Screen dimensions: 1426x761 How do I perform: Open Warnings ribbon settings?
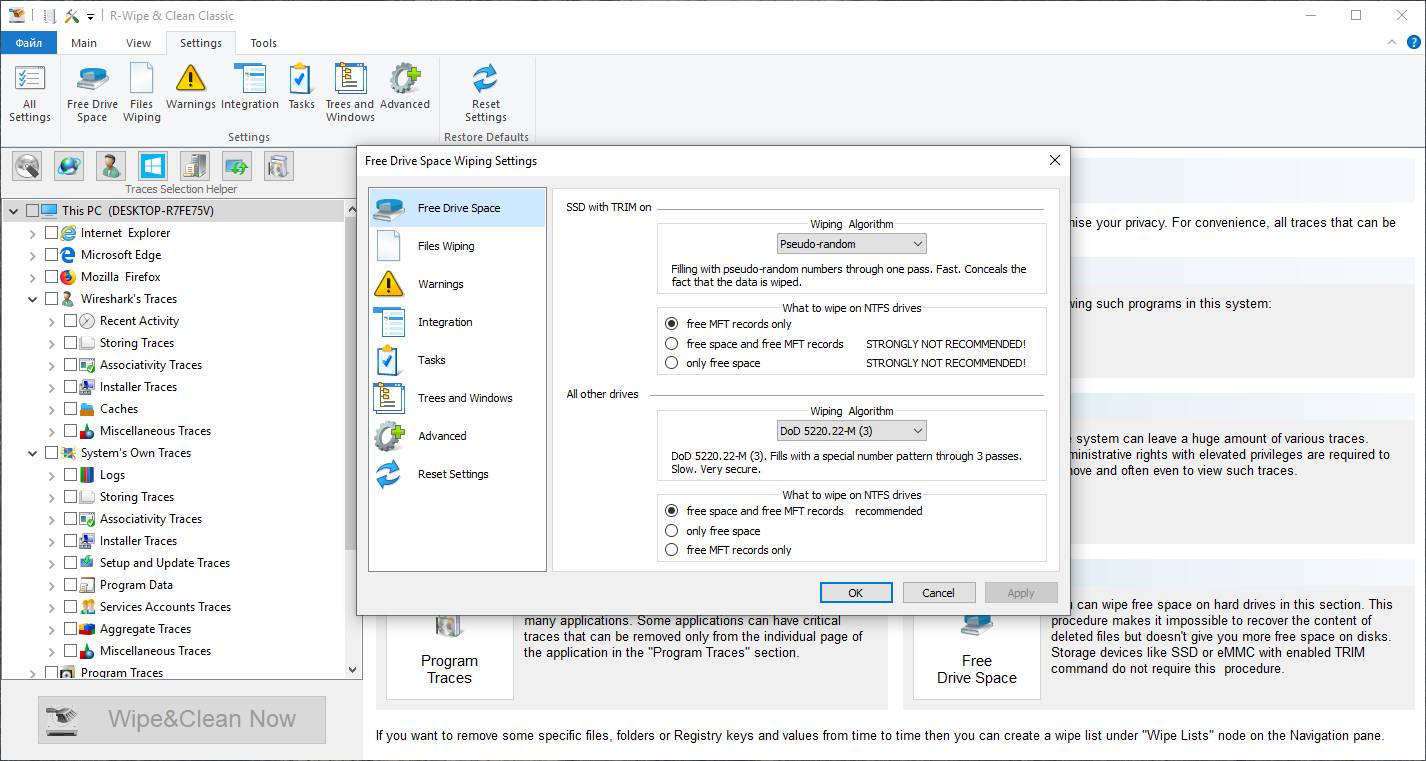click(190, 87)
